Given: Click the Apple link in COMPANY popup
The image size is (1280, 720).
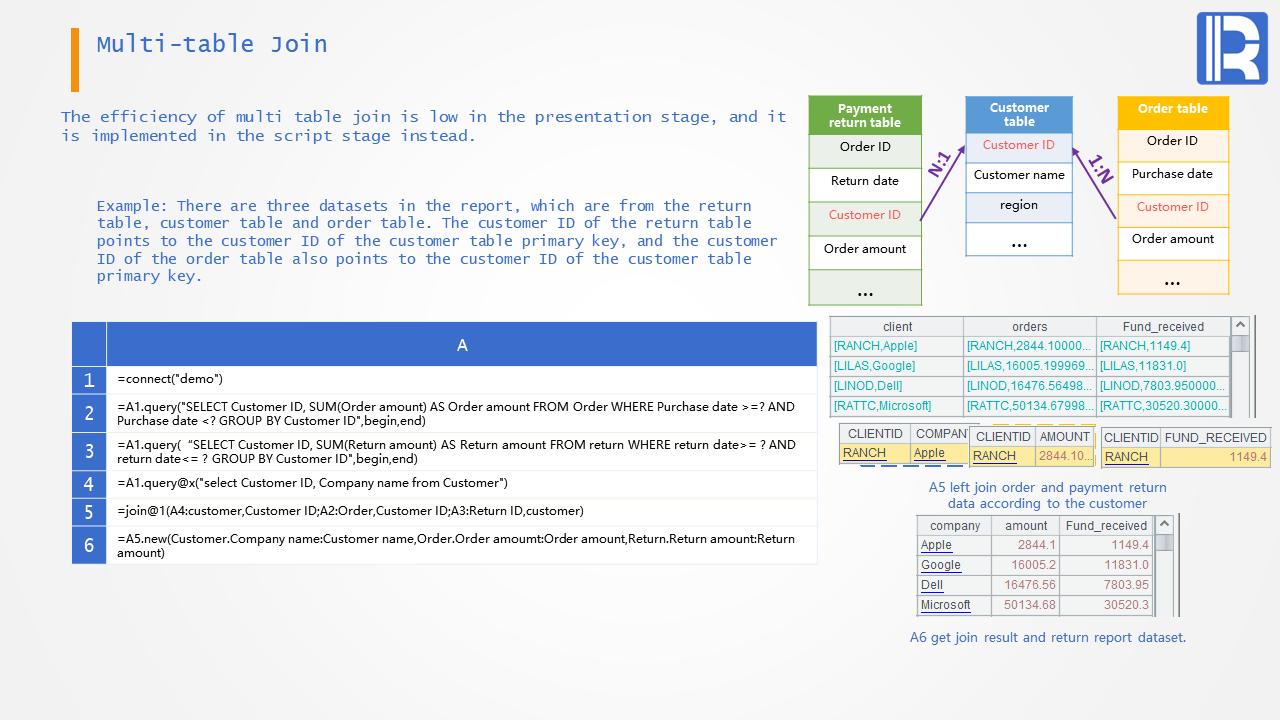Looking at the screenshot, I should pyautogui.click(x=929, y=453).
